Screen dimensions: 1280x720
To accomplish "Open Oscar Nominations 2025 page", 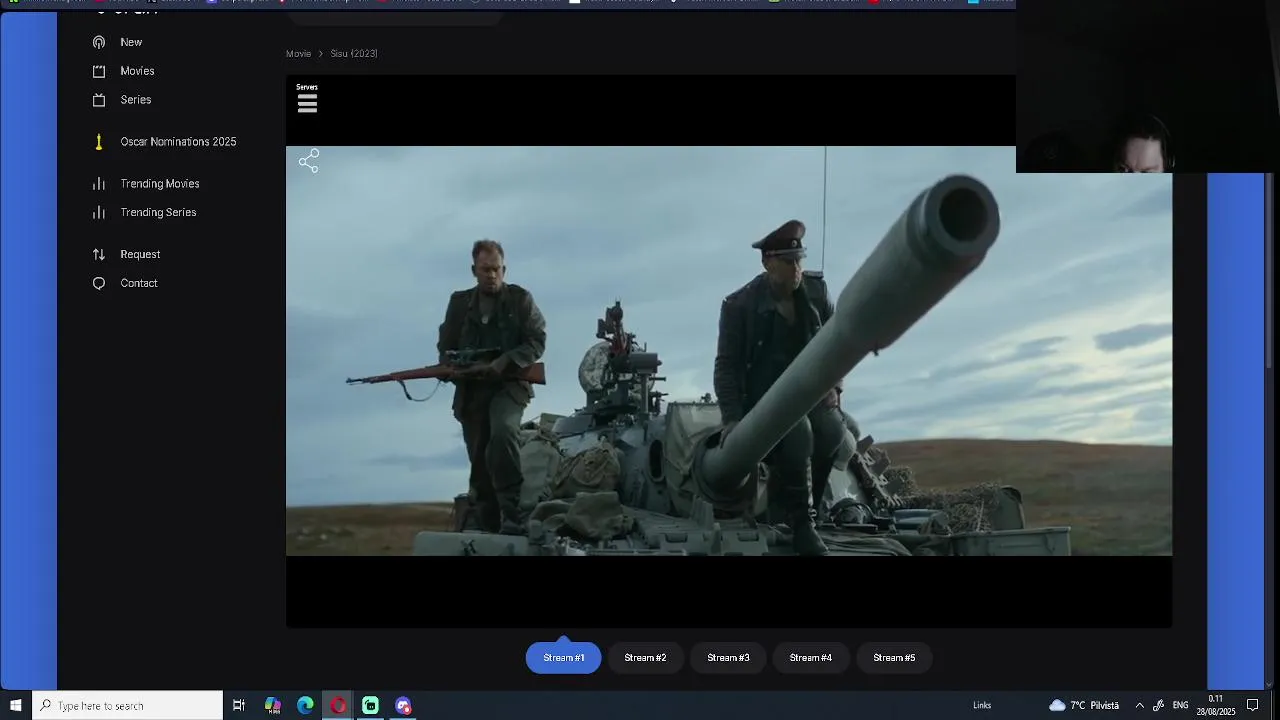I will tap(178, 142).
